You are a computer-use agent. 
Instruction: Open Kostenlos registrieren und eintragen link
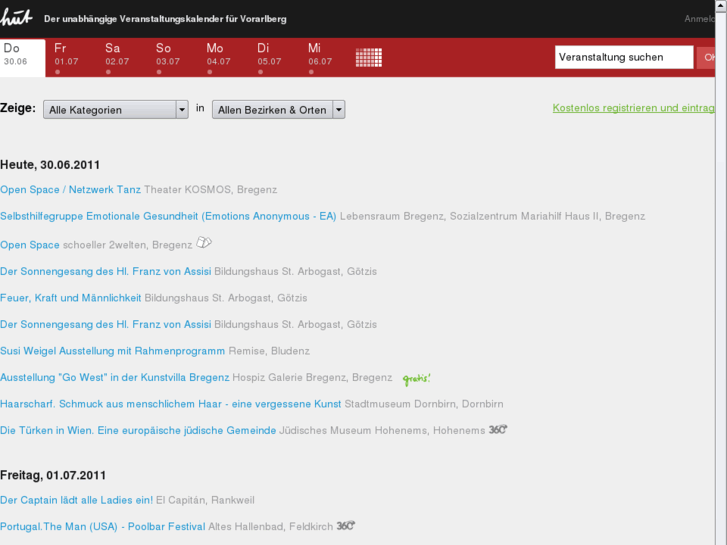click(x=633, y=108)
